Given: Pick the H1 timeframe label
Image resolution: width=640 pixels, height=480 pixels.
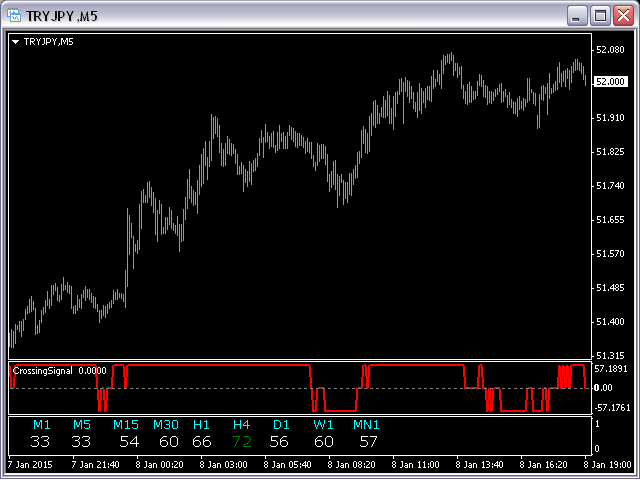Looking at the screenshot, I should click(201, 425).
